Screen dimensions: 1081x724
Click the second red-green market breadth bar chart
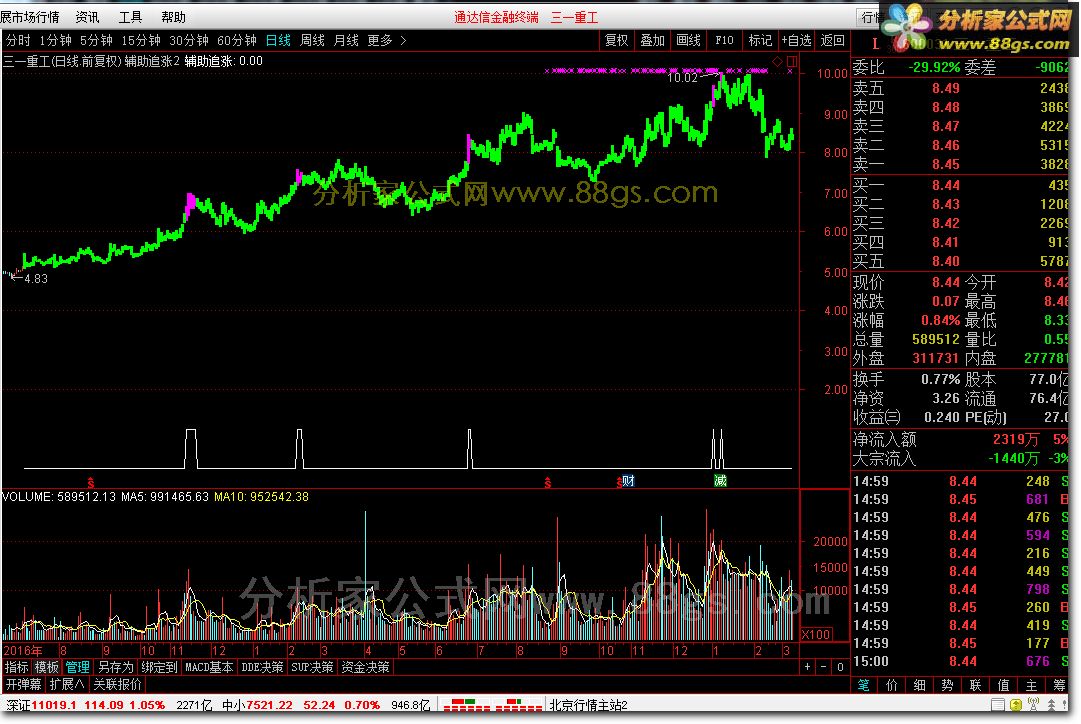point(518,705)
